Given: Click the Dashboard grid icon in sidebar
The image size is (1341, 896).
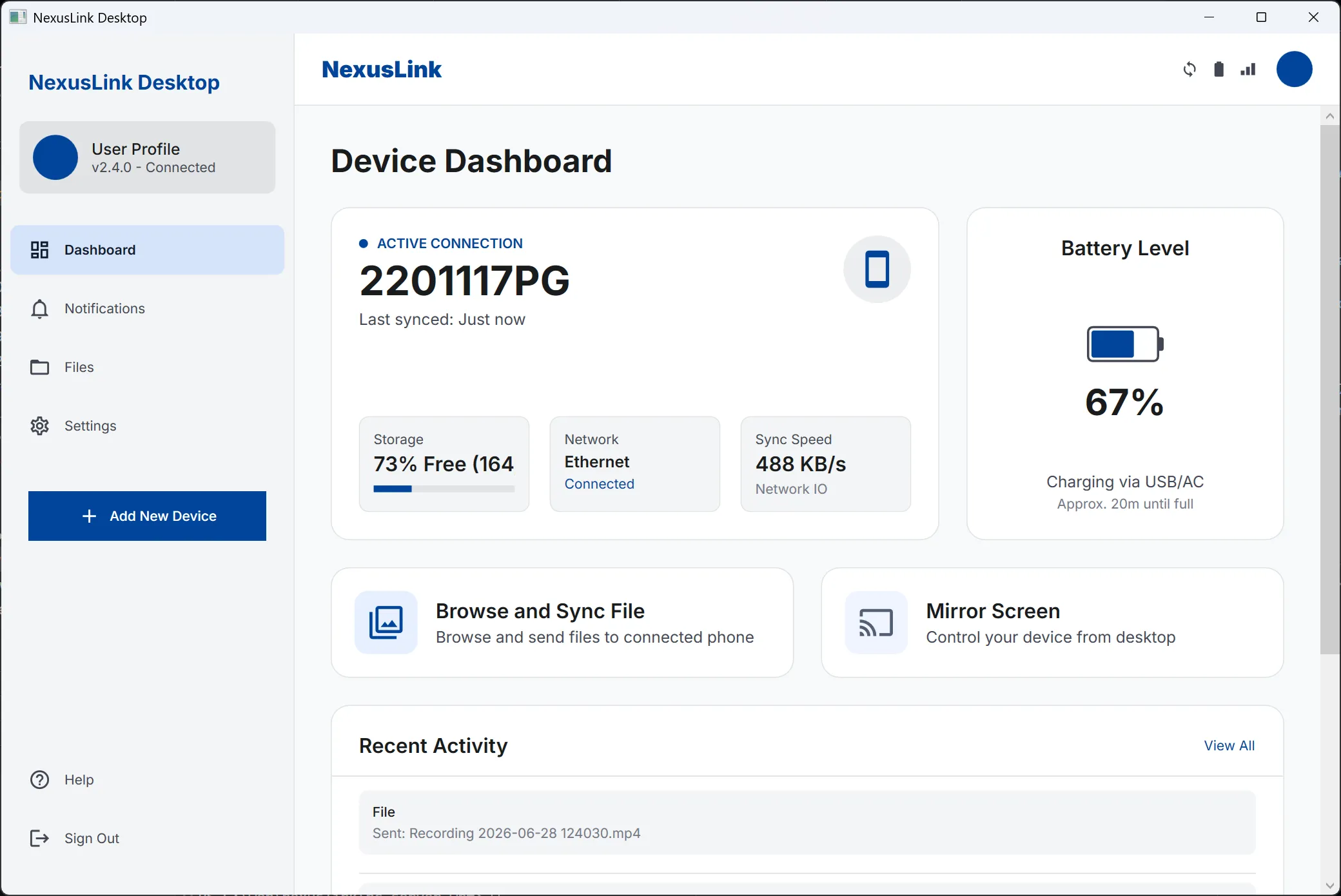Looking at the screenshot, I should (x=39, y=250).
